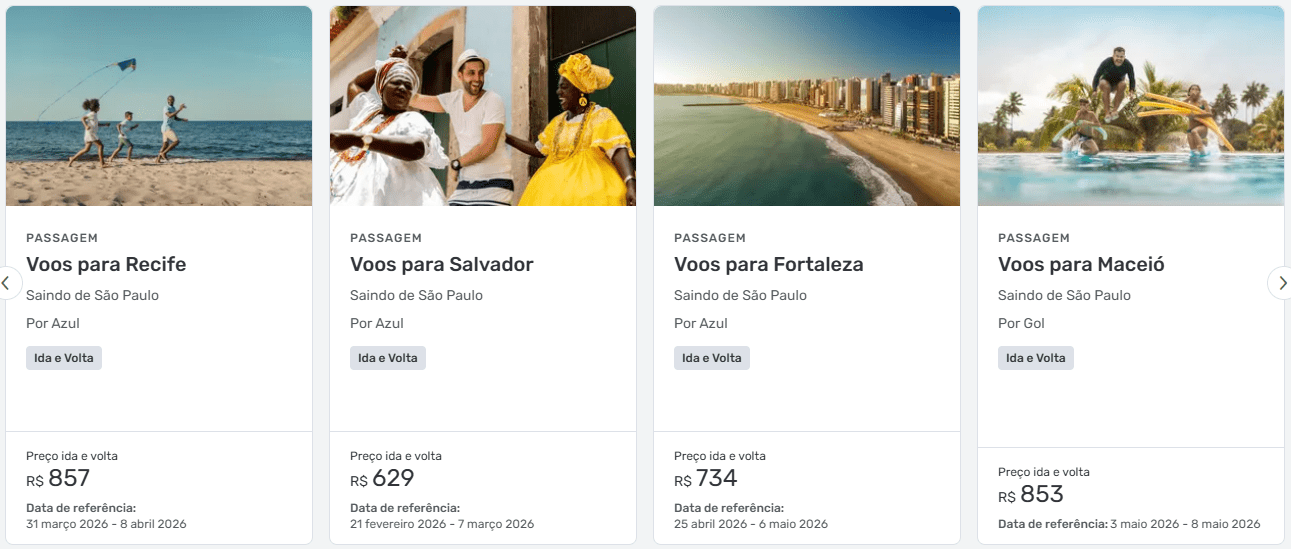Image resolution: width=1291 pixels, height=549 pixels.
Task: Click the Por Gol airline text
Action: pos(1022,323)
